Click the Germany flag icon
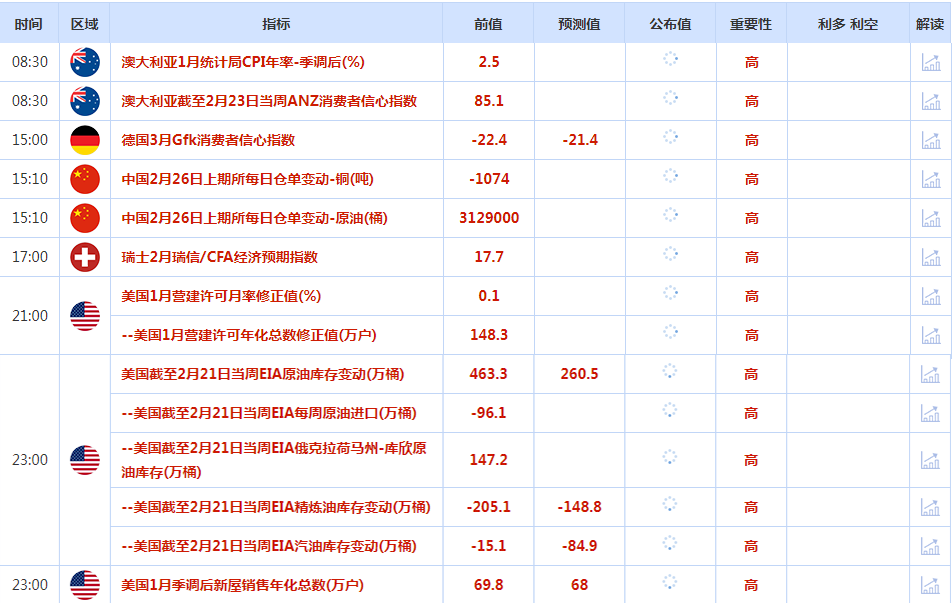This screenshot has height=603, width=952. coord(85,140)
